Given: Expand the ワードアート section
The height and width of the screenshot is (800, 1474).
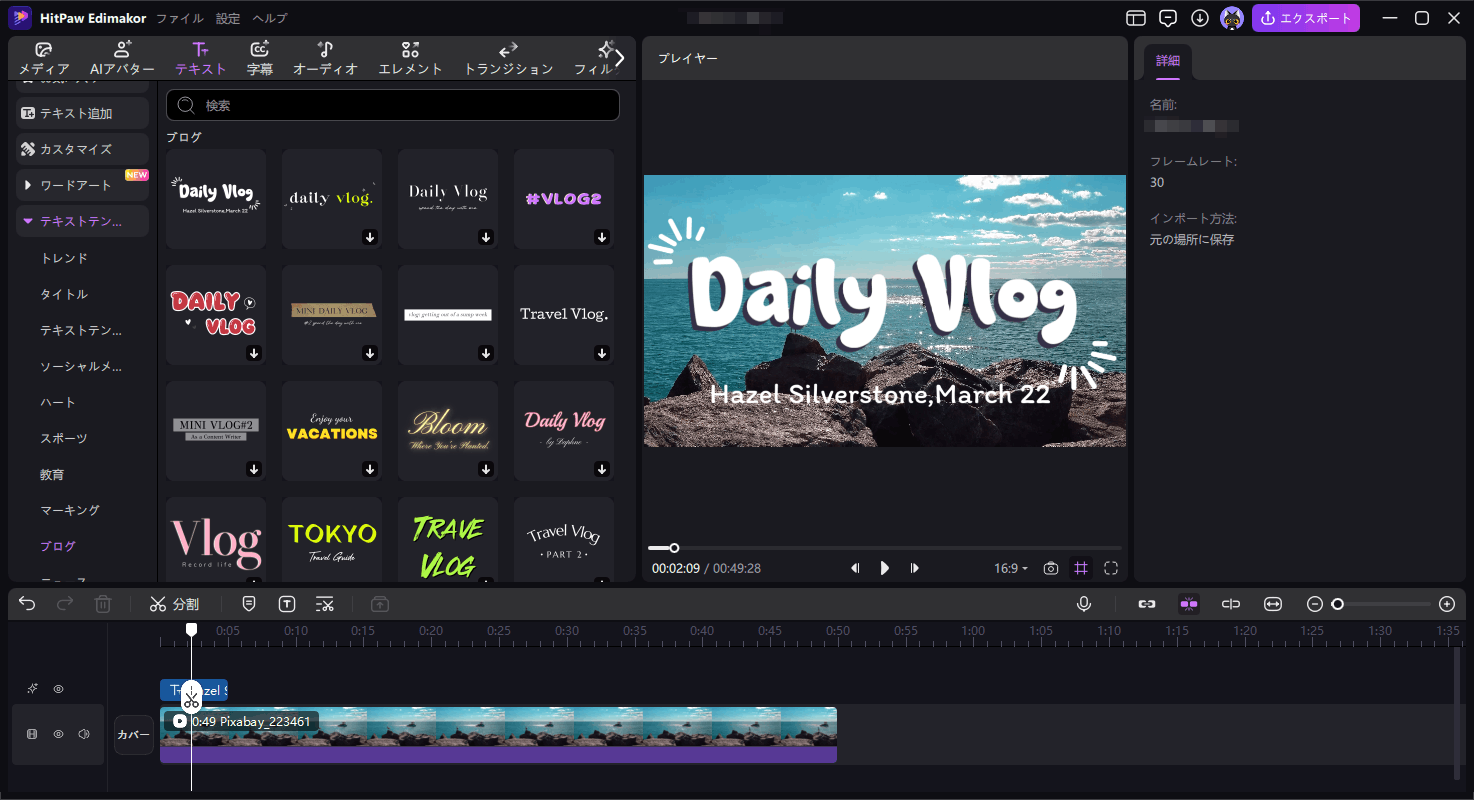Looking at the screenshot, I should [82, 185].
